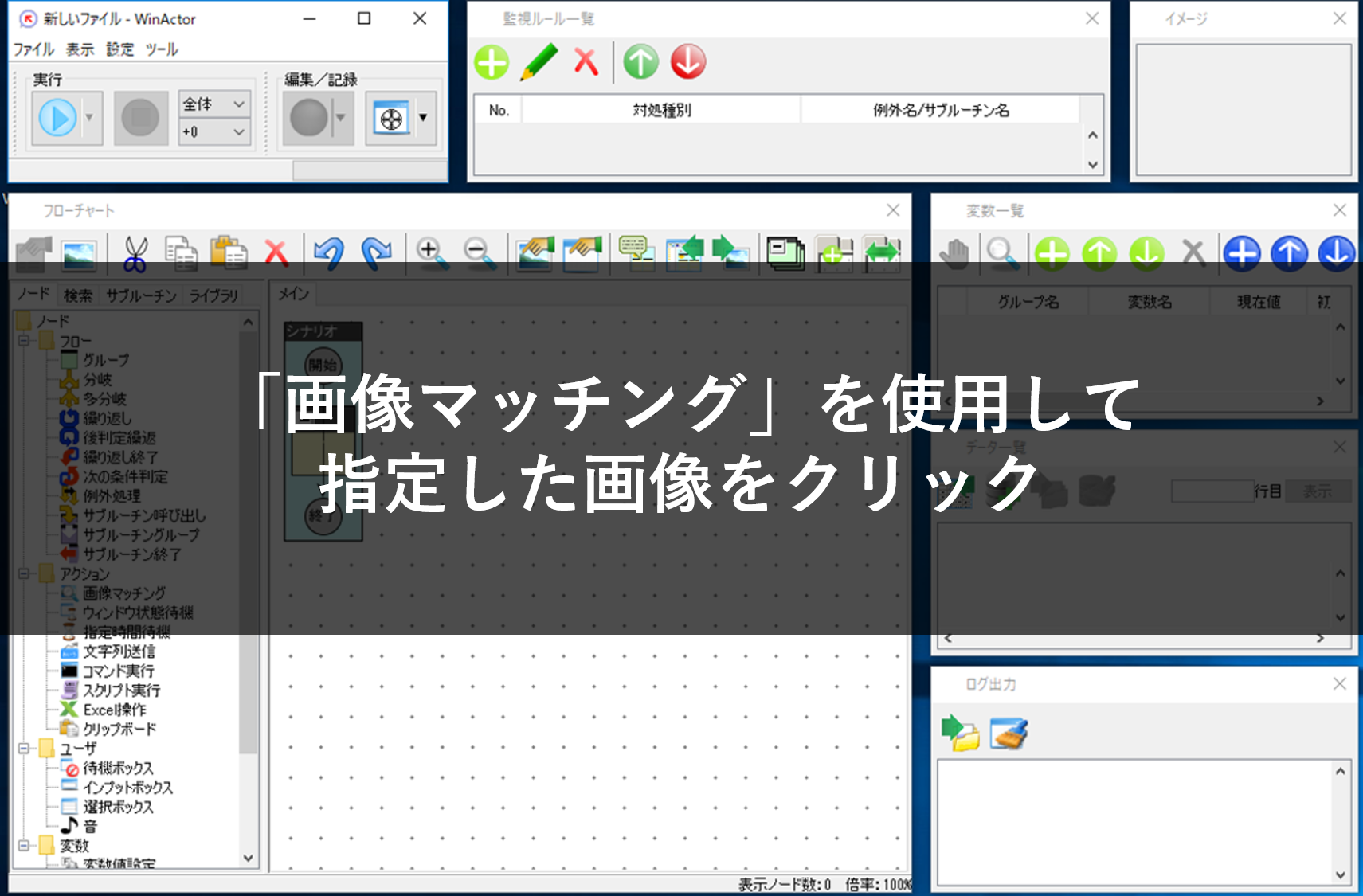Click the magnifier search icon in 変数一覧
1363x896 pixels.
1001,252
